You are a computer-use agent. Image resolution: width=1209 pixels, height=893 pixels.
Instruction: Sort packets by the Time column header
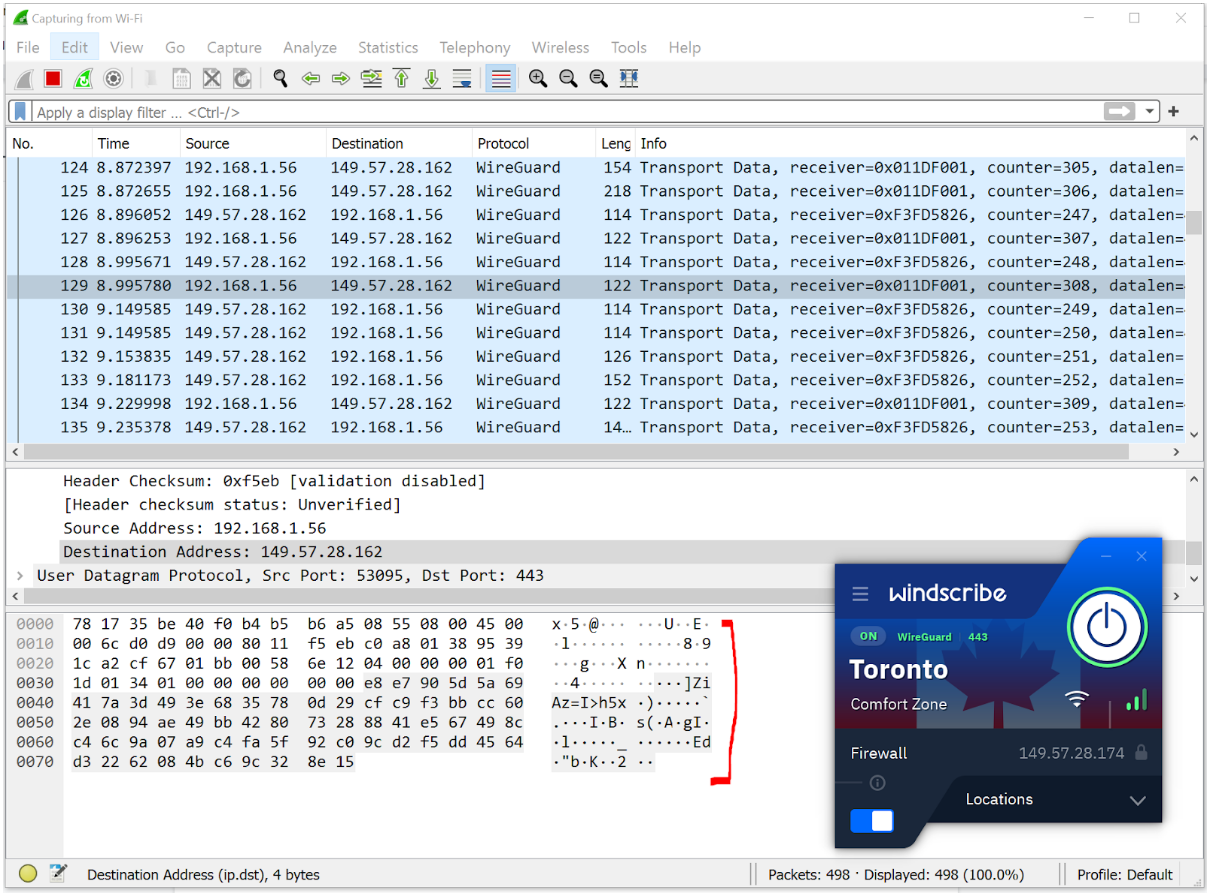[136, 143]
